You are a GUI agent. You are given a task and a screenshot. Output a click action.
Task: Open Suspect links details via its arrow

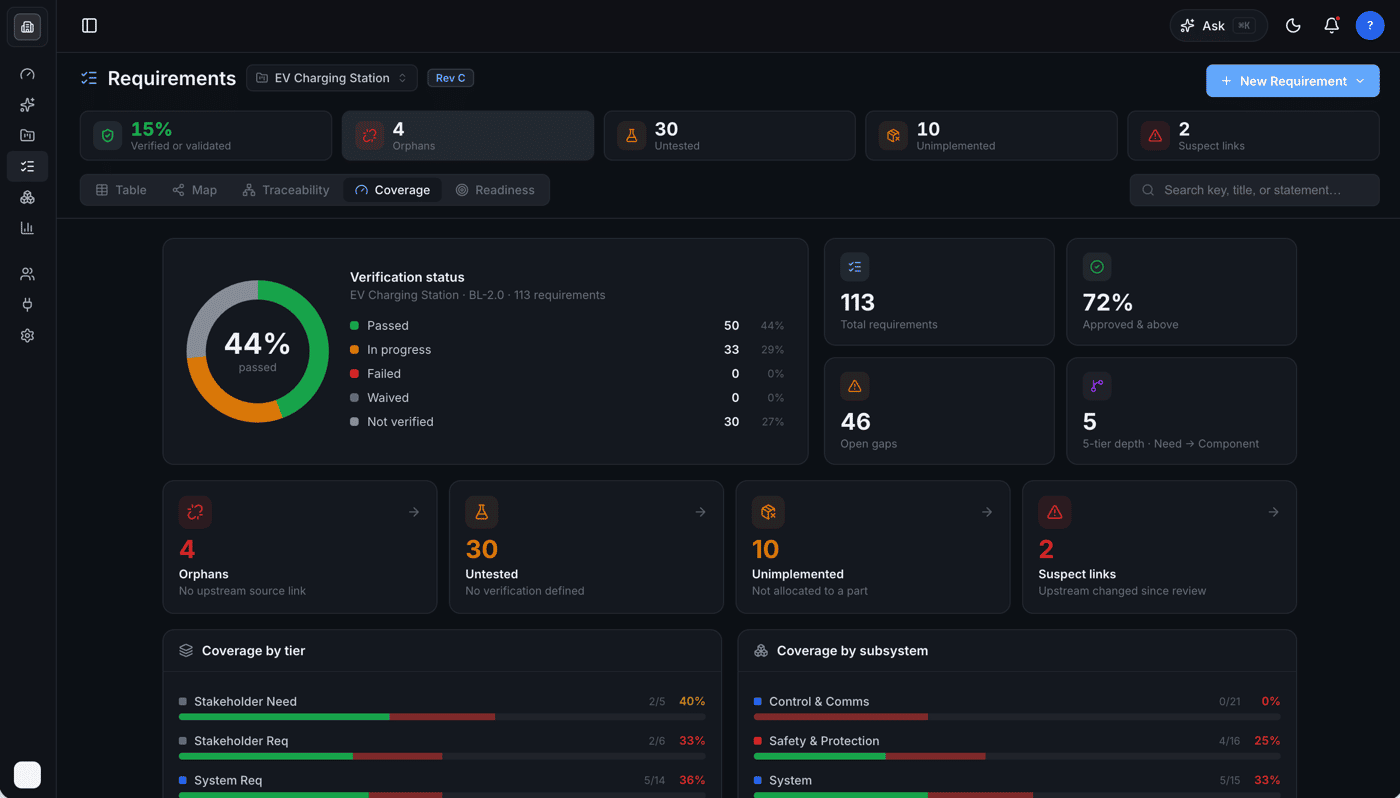click(x=1274, y=512)
